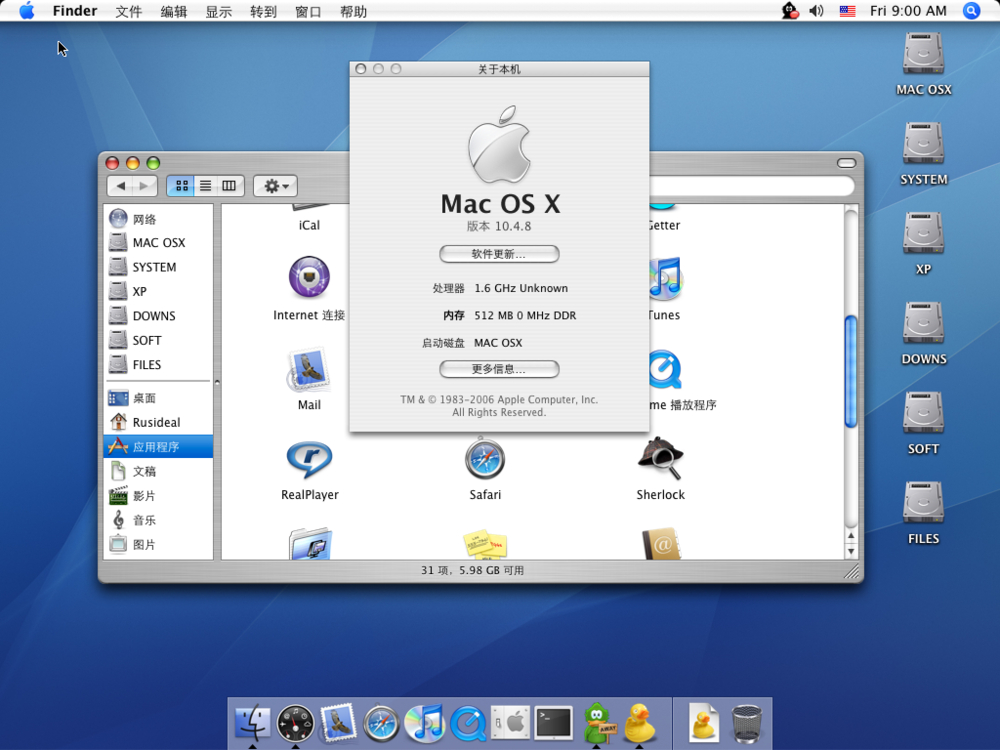Open the 显示 menu

point(219,11)
